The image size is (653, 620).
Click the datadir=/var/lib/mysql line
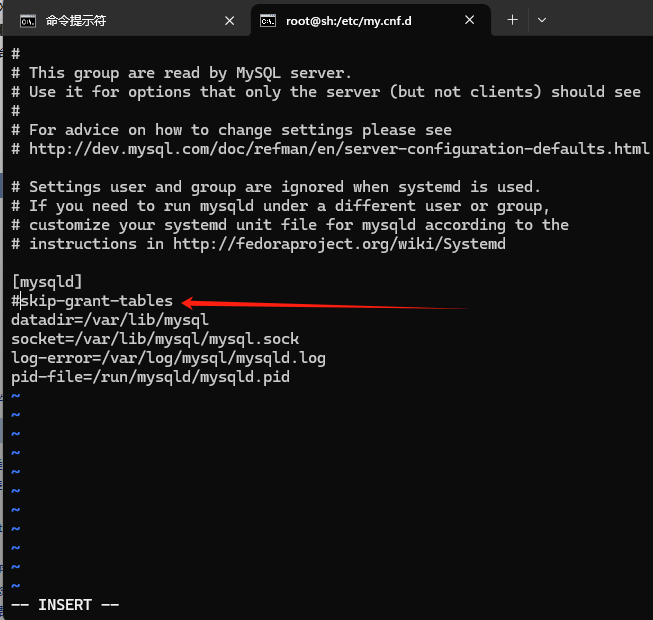point(110,320)
